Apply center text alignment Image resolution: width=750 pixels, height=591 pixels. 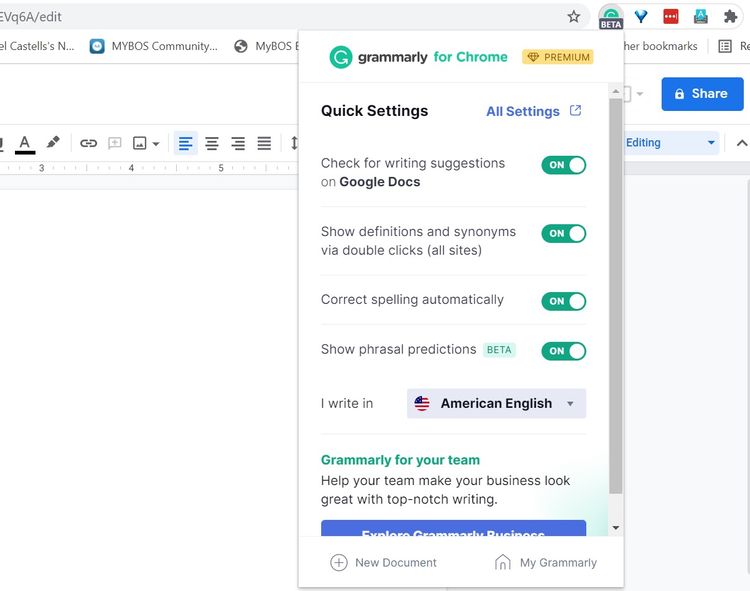[x=212, y=143]
